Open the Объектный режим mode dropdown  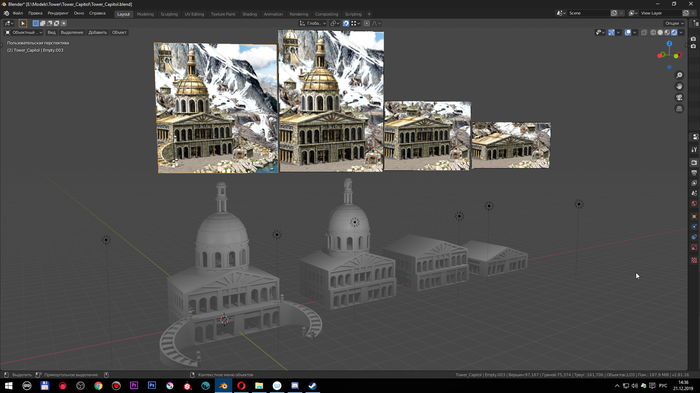pos(23,33)
